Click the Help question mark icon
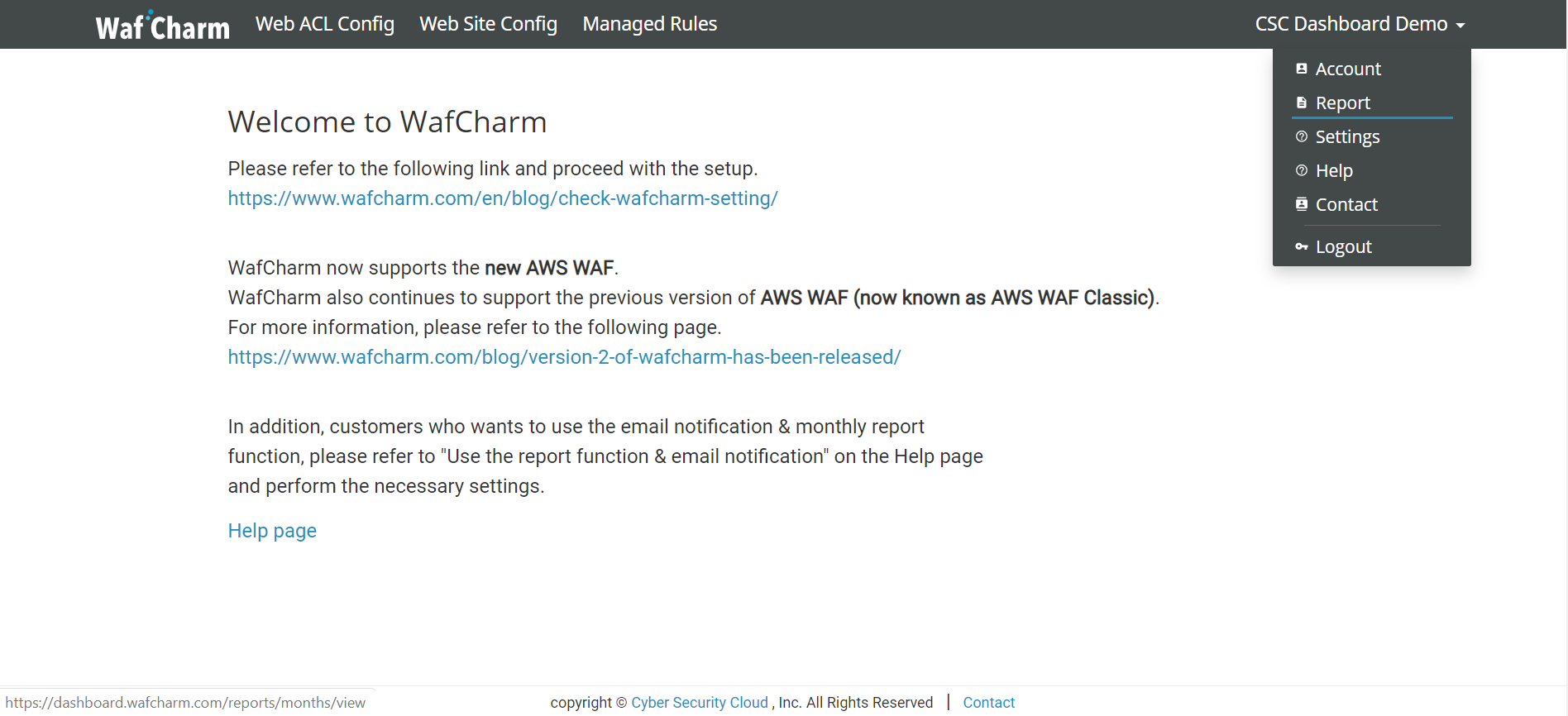Screen dimensions: 1568x716 click(x=1302, y=170)
